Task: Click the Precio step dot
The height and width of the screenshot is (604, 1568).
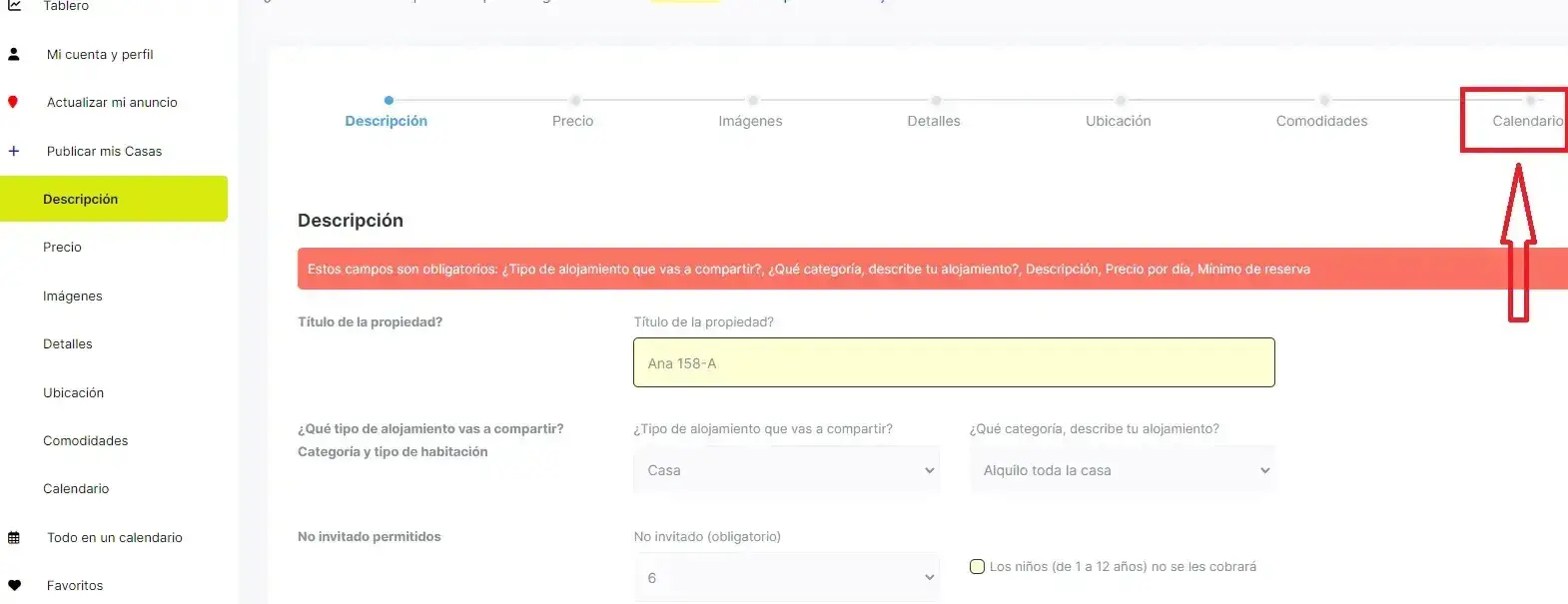Action: [575, 100]
